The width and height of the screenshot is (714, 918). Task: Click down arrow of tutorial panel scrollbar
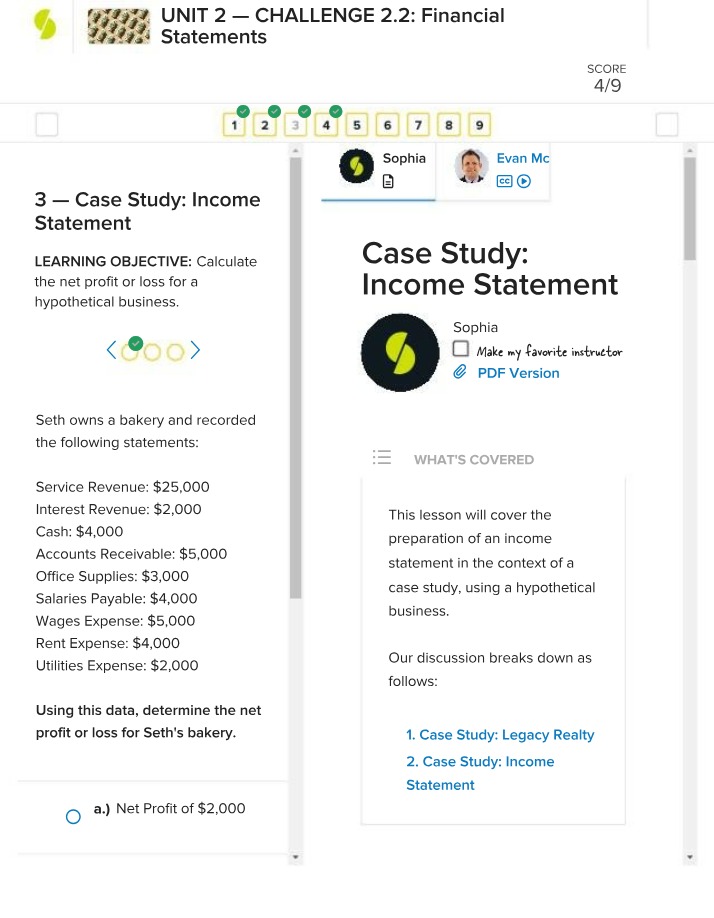(x=690, y=857)
